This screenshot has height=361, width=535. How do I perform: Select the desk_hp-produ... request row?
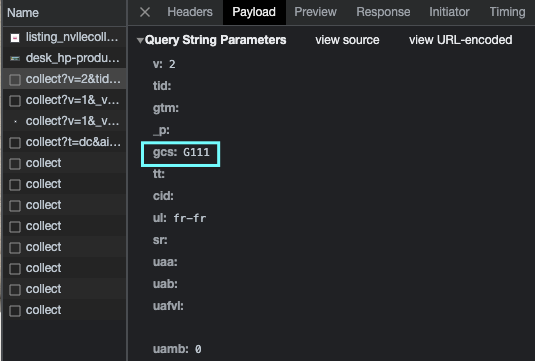pos(64,58)
